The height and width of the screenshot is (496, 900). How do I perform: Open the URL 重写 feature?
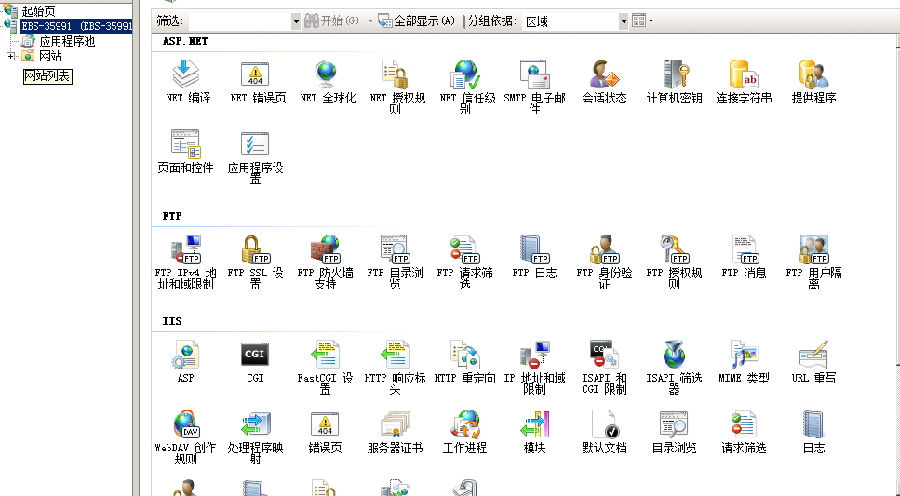pos(813,355)
